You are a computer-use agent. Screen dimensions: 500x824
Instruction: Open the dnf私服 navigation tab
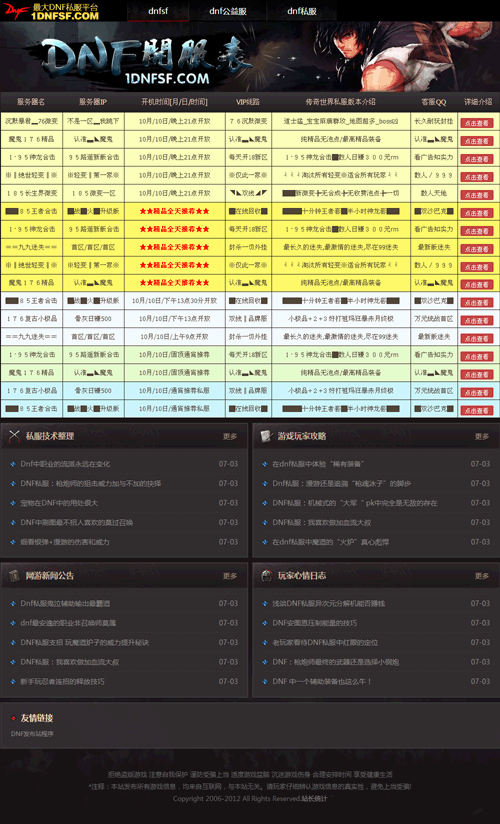[302, 11]
